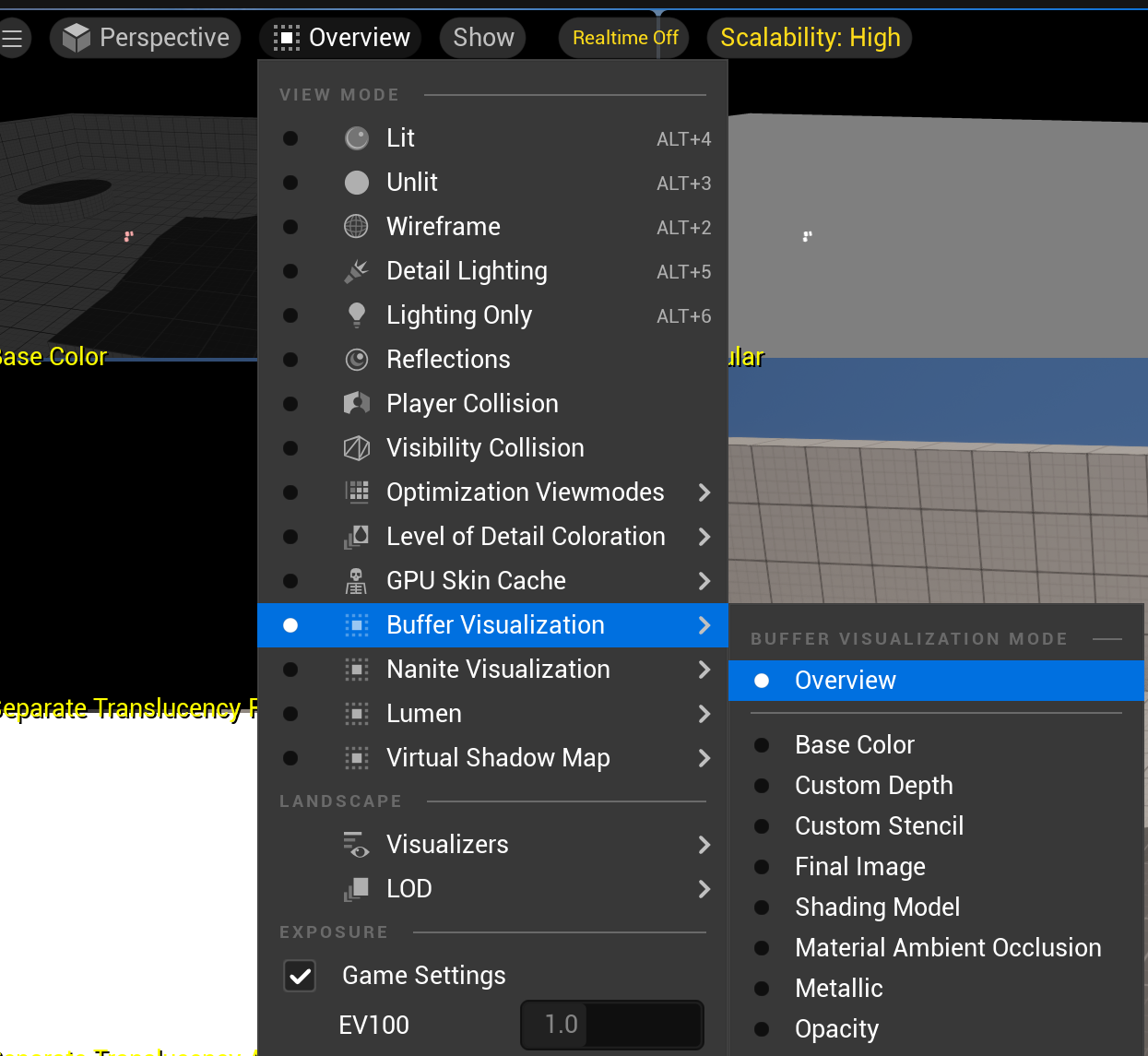
Task: Click the Perspective cube icon
Action: tap(77, 38)
